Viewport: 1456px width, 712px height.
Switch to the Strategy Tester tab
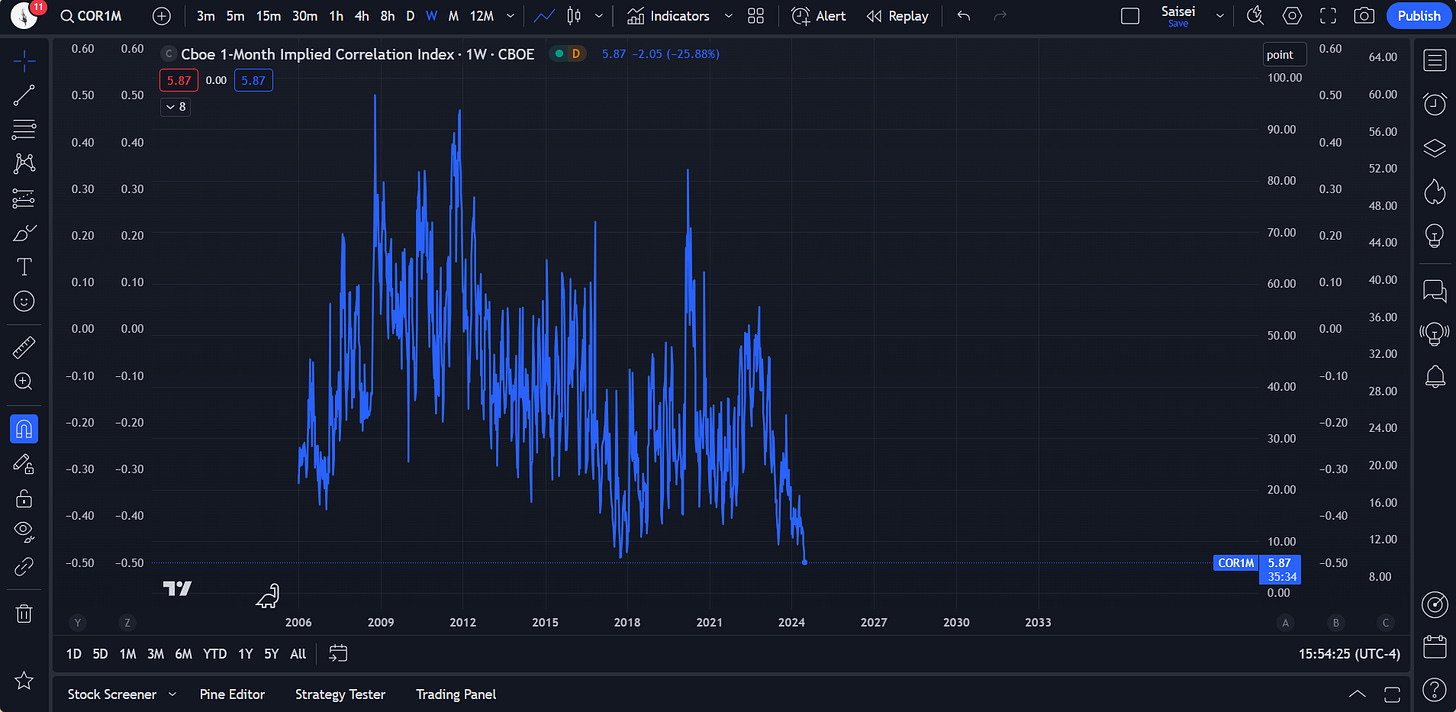[340, 694]
